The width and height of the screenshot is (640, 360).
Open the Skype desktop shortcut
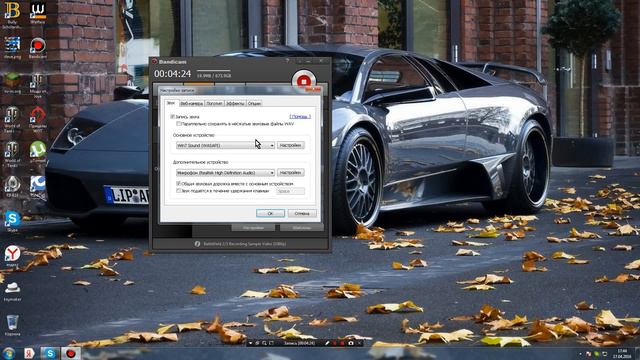pos(12,220)
